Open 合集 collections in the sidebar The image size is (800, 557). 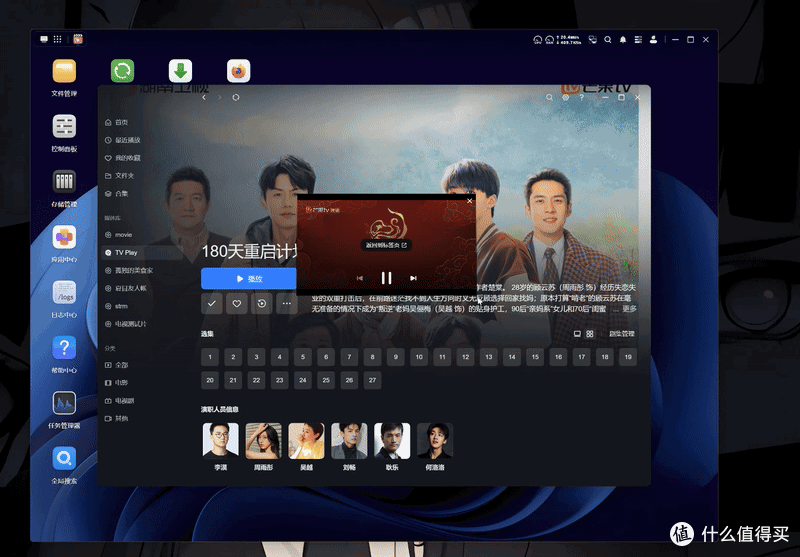point(116,193)
